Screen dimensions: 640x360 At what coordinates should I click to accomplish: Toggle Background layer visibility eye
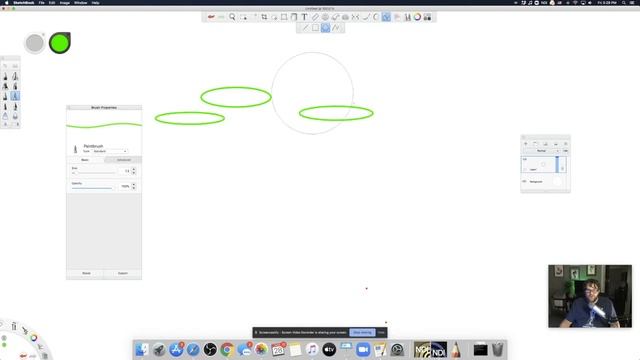coord(524,181)
